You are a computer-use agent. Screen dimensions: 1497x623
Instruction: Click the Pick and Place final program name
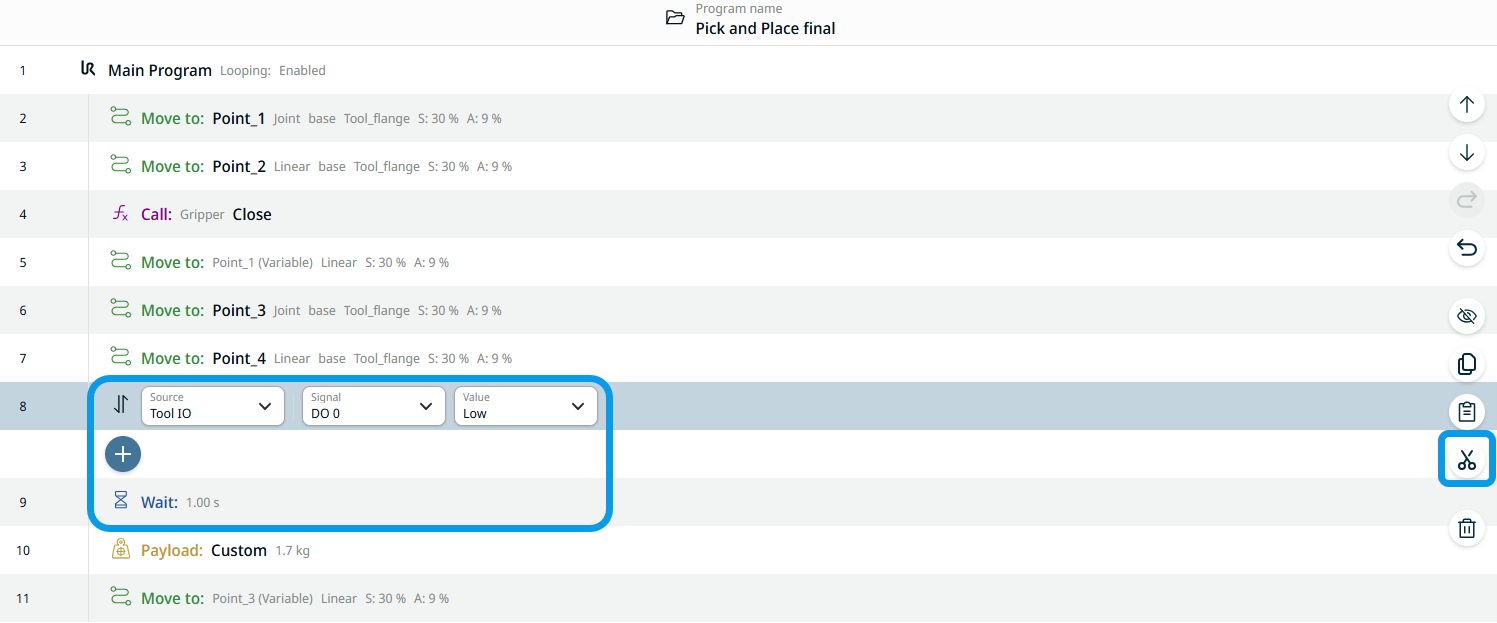pos(765,28)
